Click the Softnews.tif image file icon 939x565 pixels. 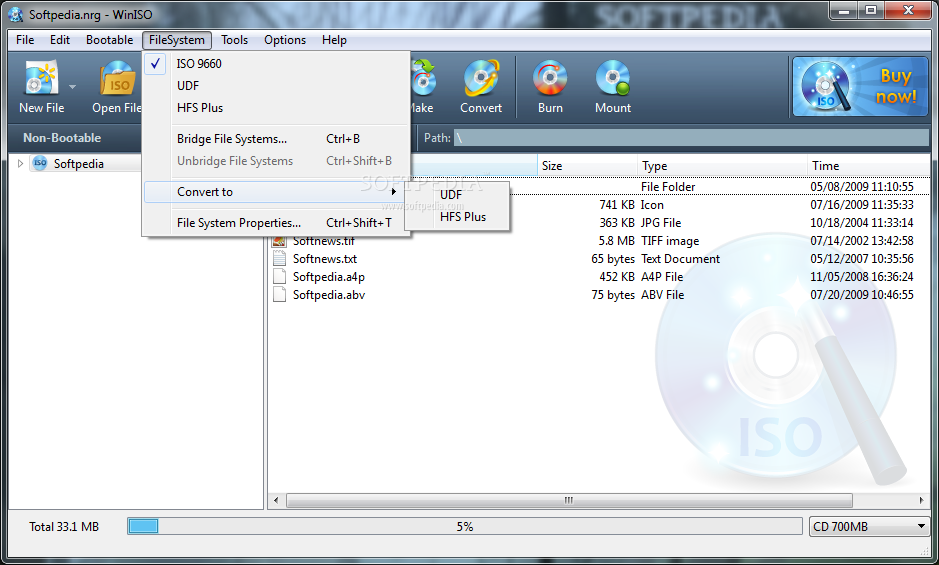[279, 241]
